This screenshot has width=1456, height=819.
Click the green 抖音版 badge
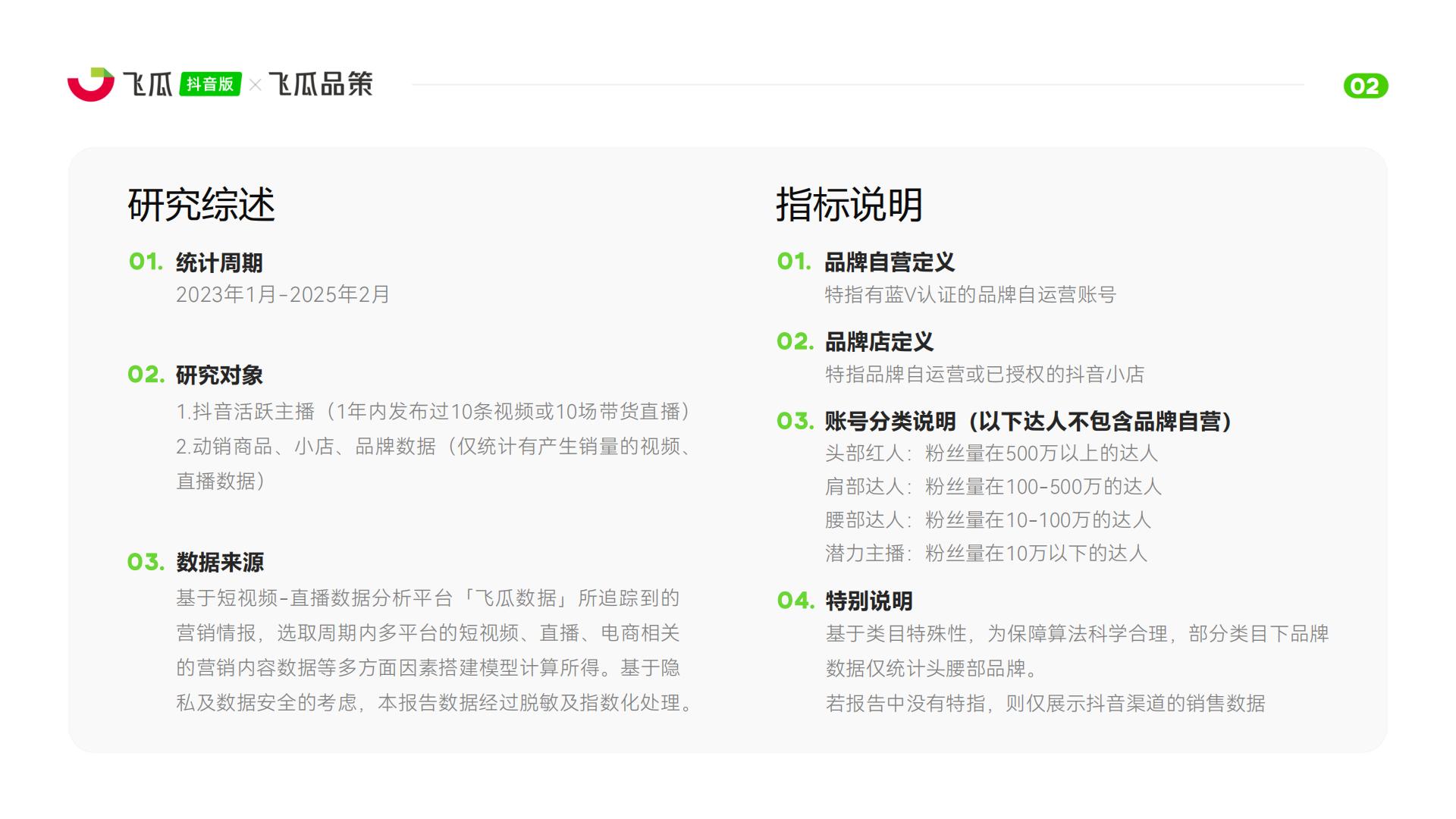(210, 84)
